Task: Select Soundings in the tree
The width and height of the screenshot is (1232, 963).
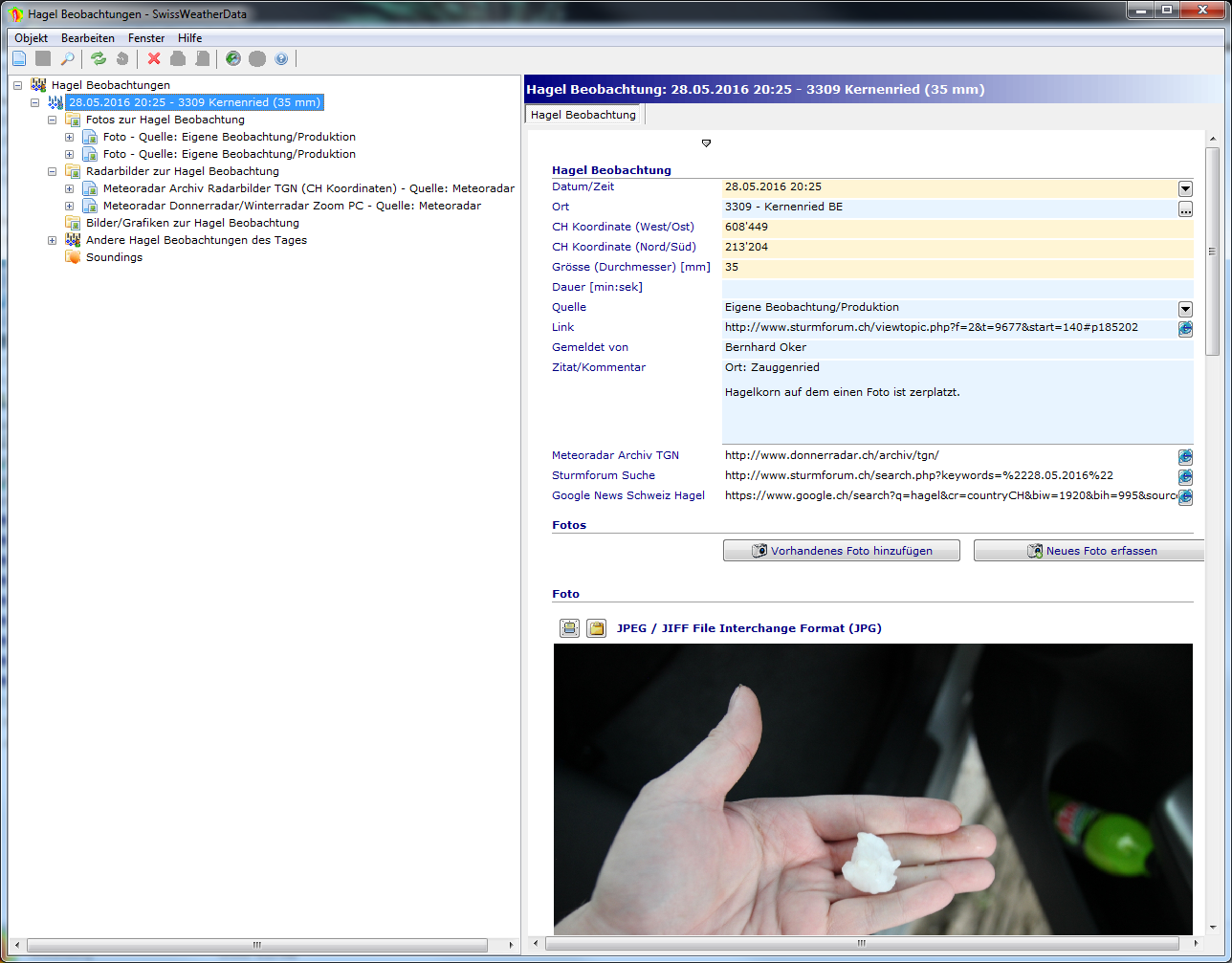Action: click(x=114, y=257)
